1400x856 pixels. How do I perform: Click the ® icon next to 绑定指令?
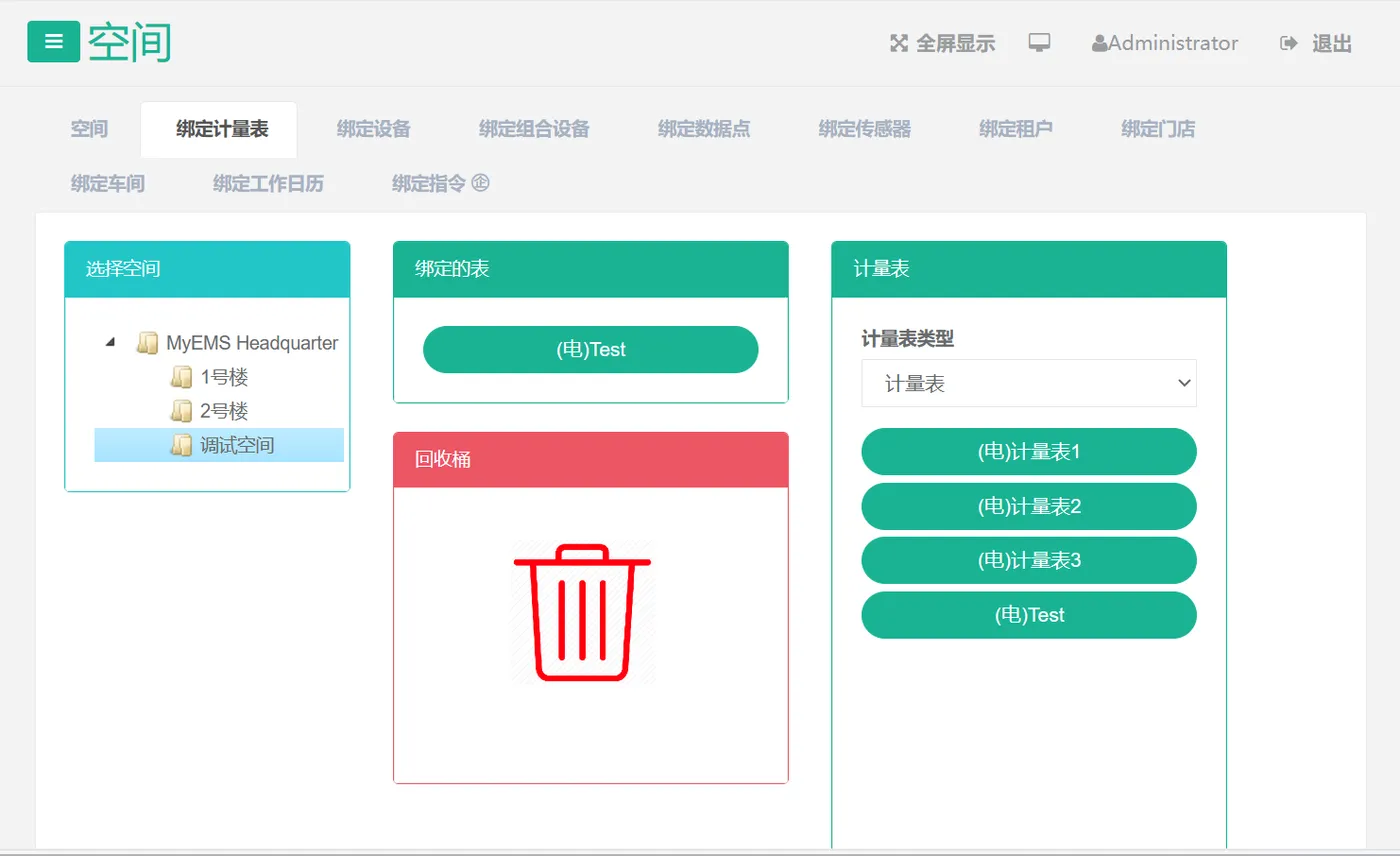482,183
